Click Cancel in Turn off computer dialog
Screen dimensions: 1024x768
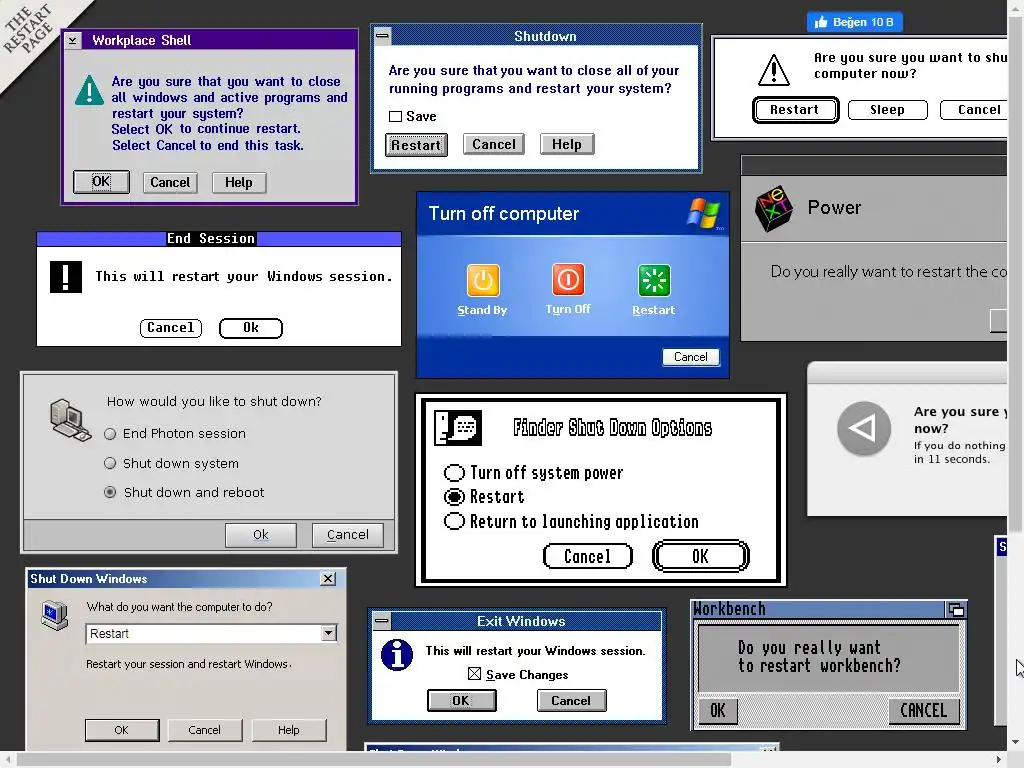pos(691,357)
